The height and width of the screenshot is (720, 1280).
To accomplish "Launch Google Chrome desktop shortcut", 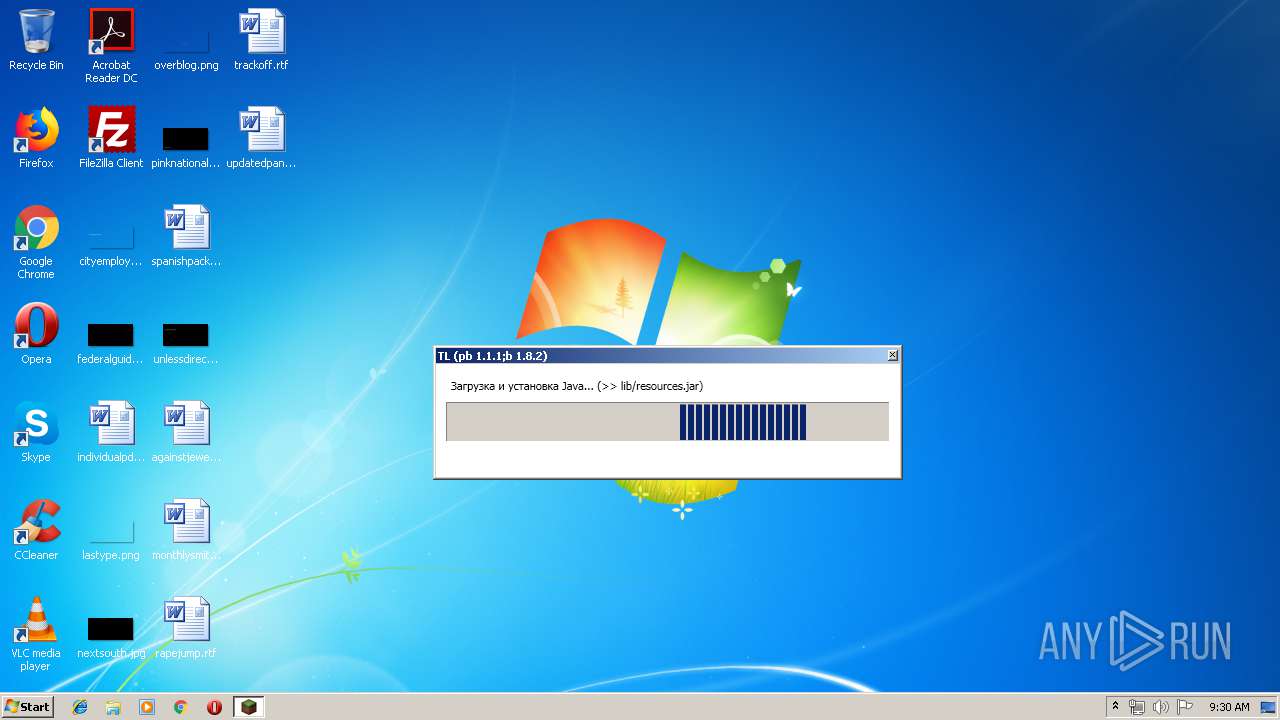I will [36, 242].
